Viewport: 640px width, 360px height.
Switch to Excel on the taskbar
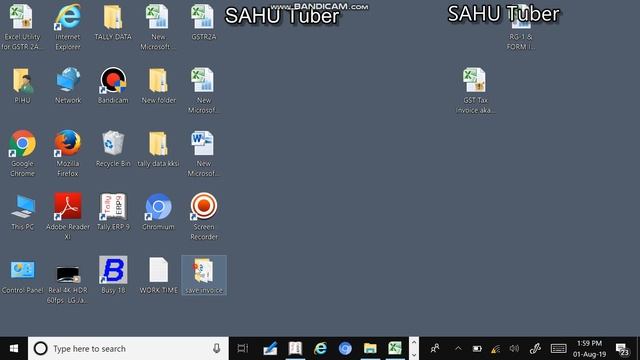point(395,349)
